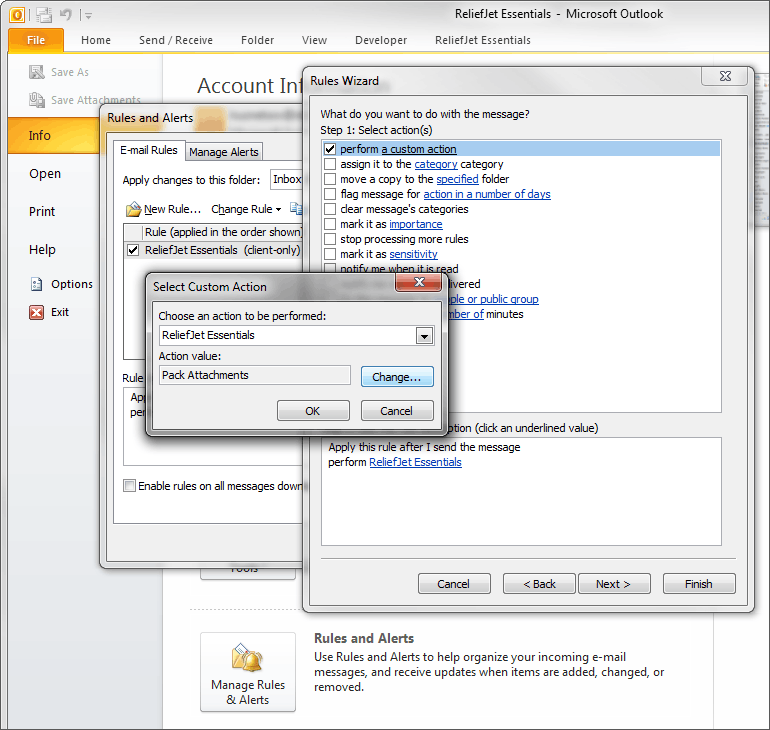Click Cancel in Select Custom Action dialog
Viewport: 770px width, 730px height.
click(x=397, y=410)
